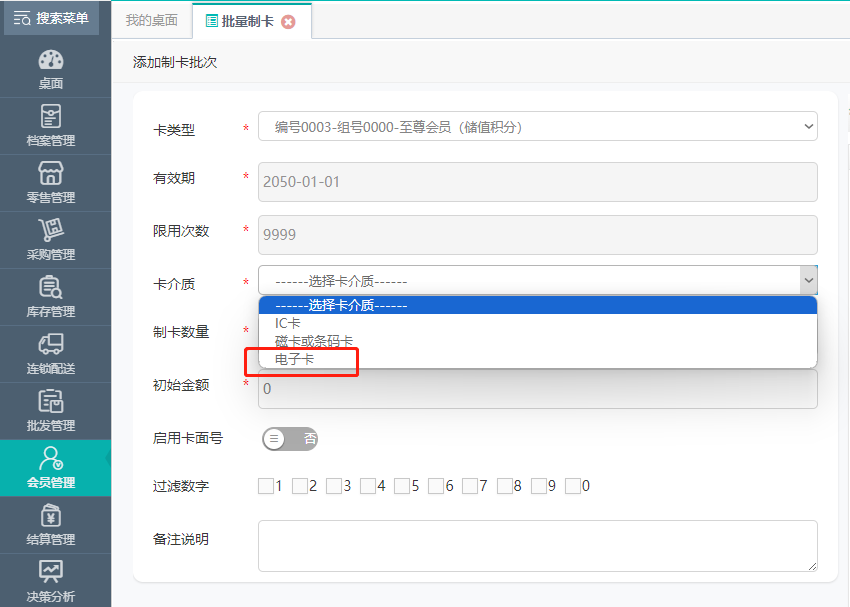Choose IC卡 from the list
This screenshot has height=607, width=850.
tap(538, 324)
